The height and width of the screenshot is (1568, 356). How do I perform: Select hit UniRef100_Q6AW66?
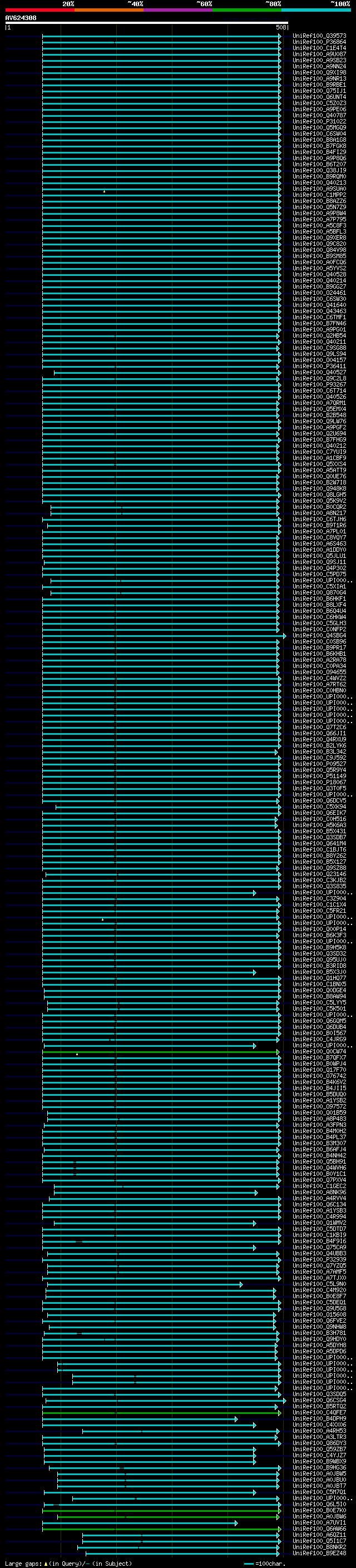(319, 1529)
